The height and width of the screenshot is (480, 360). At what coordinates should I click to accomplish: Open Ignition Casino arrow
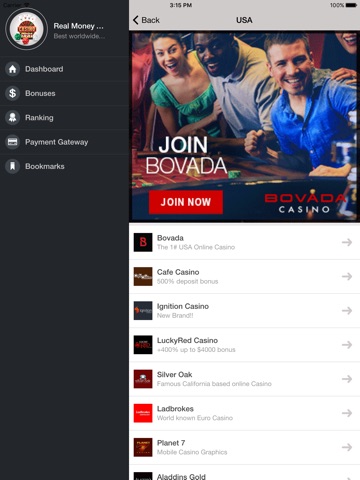[x=347, y=311]
